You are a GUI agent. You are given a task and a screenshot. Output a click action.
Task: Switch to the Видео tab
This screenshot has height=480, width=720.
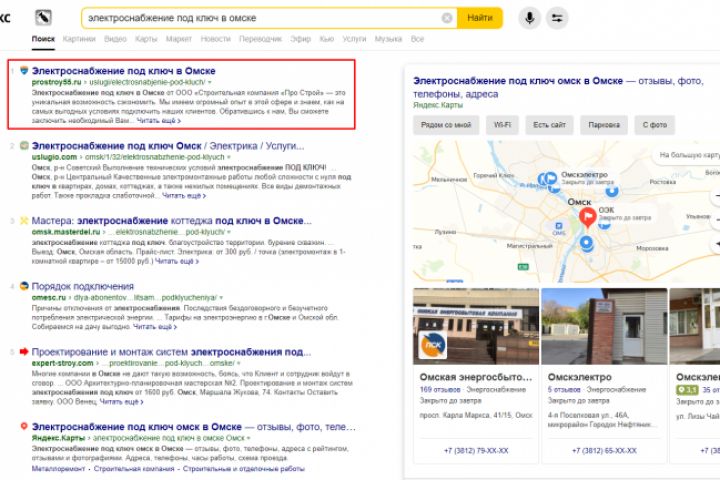coord(115,39)
